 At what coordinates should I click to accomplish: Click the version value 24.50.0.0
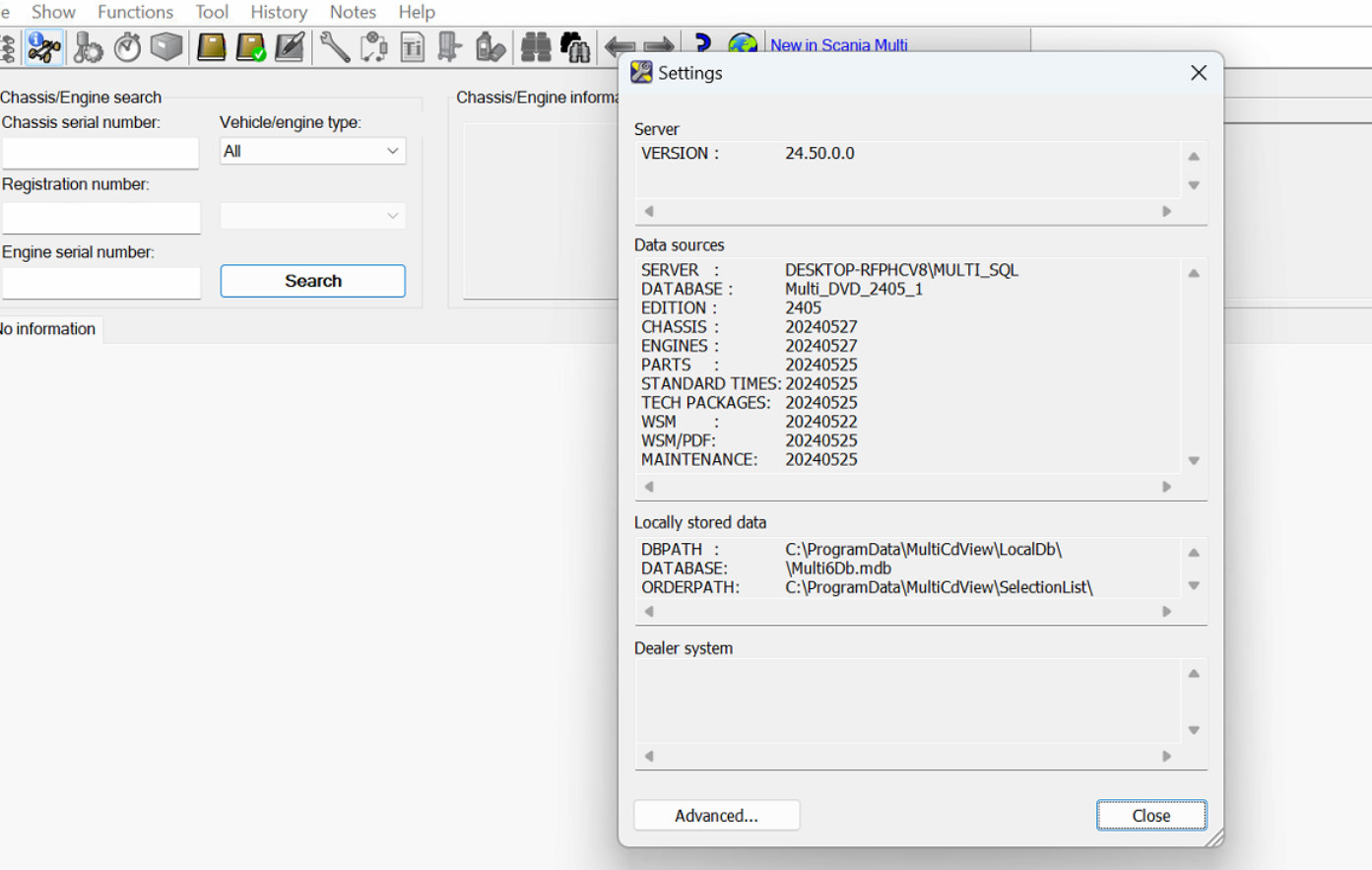click(819, 154)
